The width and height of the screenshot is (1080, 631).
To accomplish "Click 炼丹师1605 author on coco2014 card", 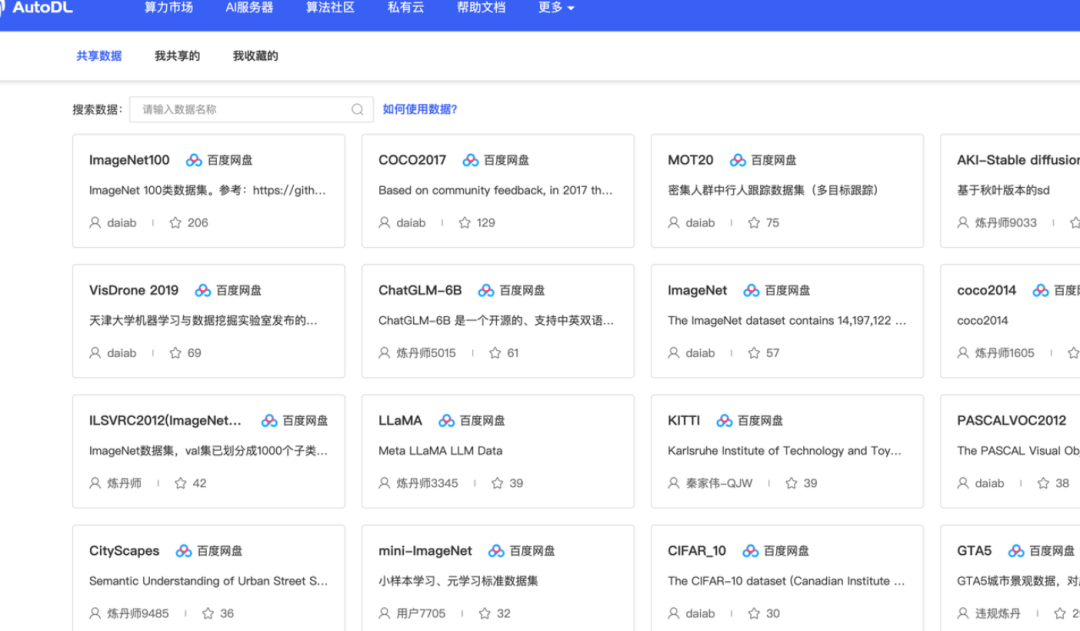I will [x=1004, y=353].
